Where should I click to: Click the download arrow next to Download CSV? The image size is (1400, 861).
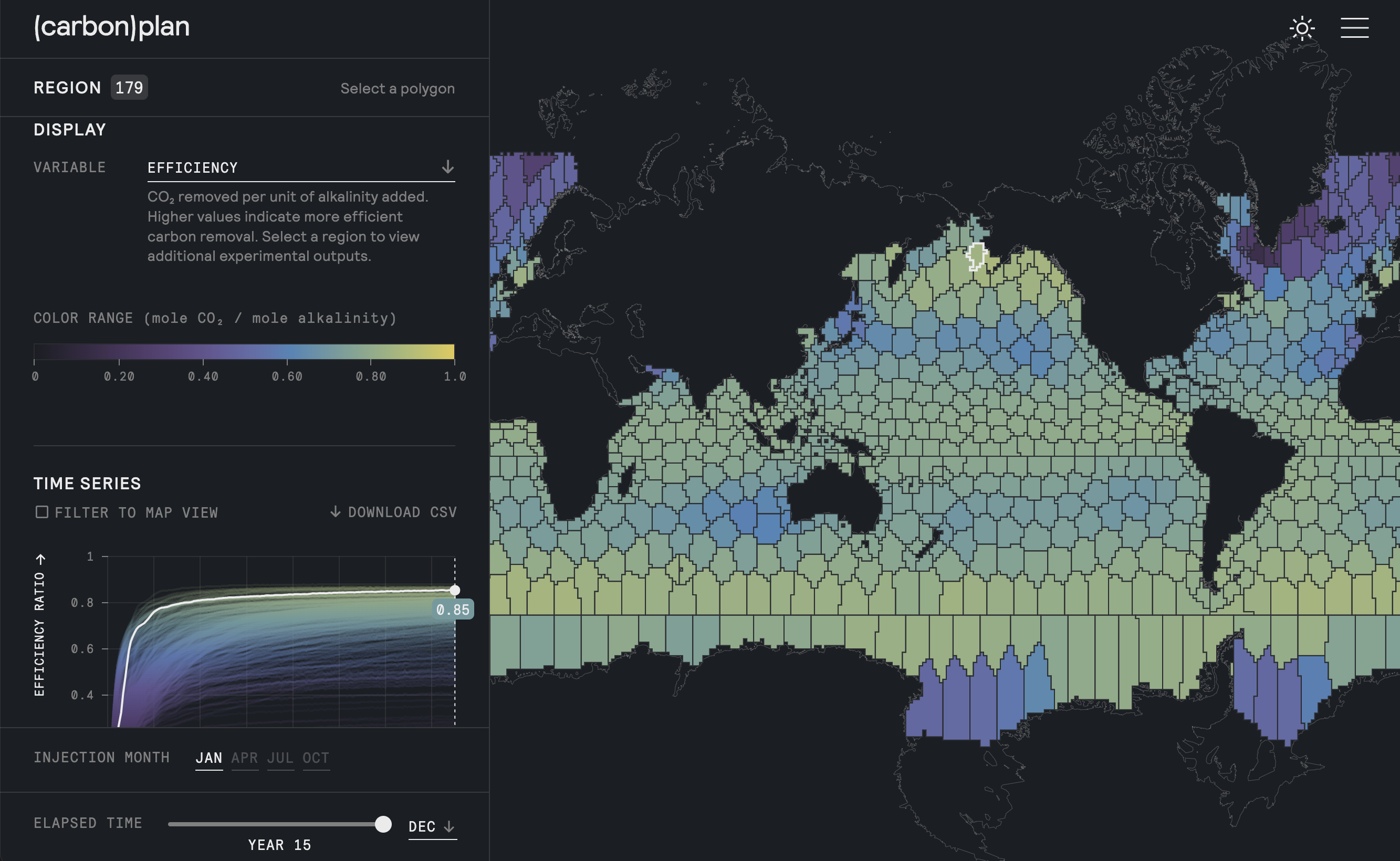pos(336,511)
